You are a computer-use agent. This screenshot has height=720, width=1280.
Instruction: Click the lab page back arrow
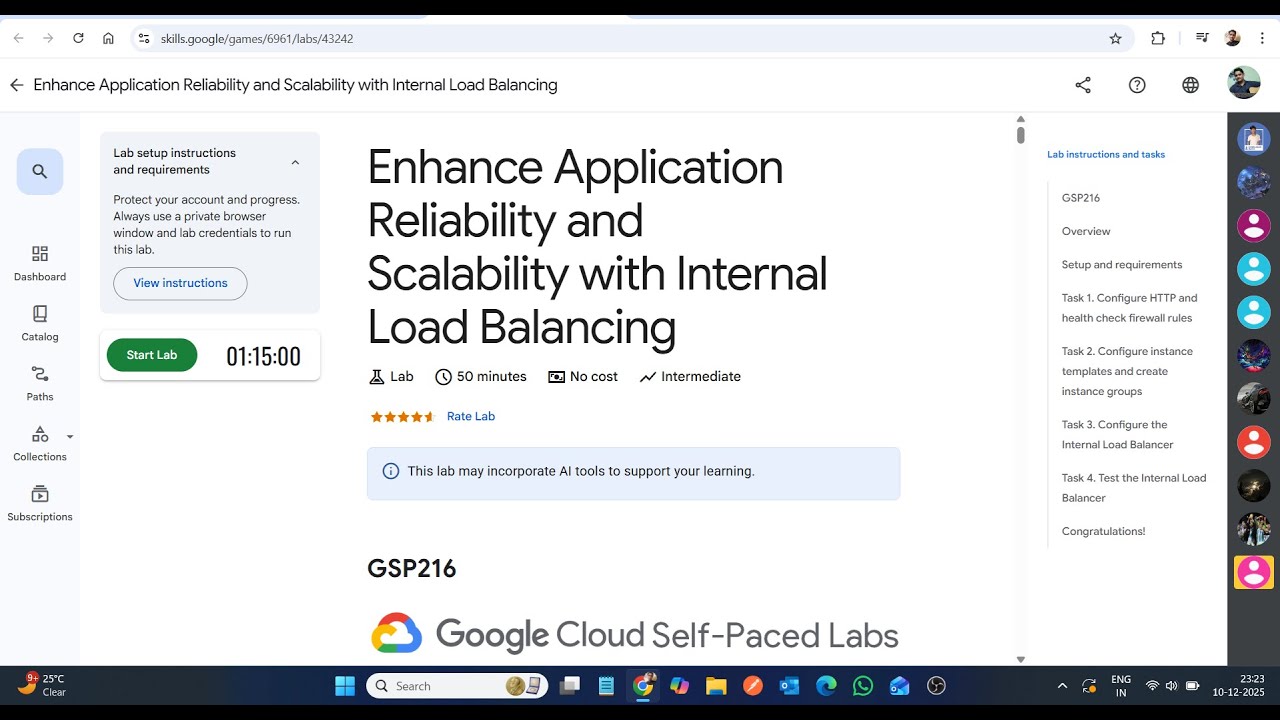pyautogui.click(x=16, y=85)
